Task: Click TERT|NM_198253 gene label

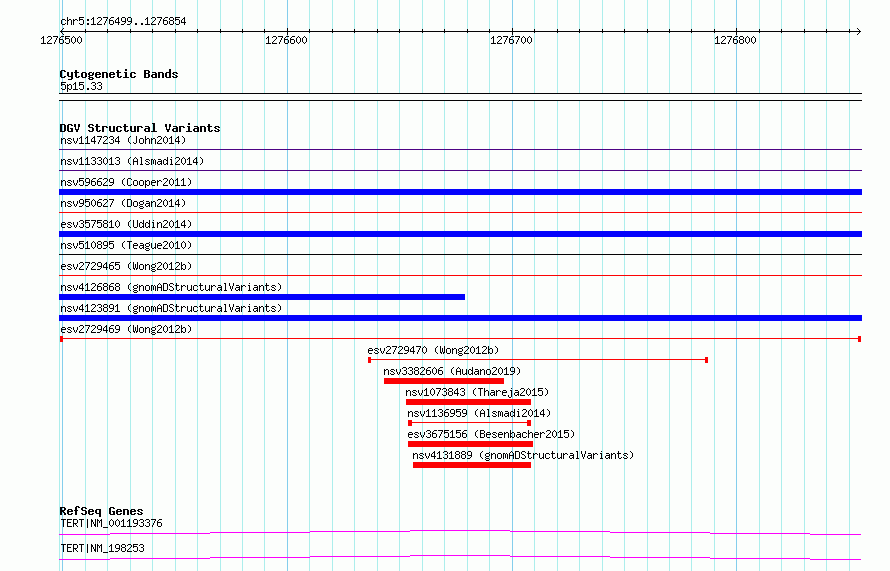Action: click(102, 548)
